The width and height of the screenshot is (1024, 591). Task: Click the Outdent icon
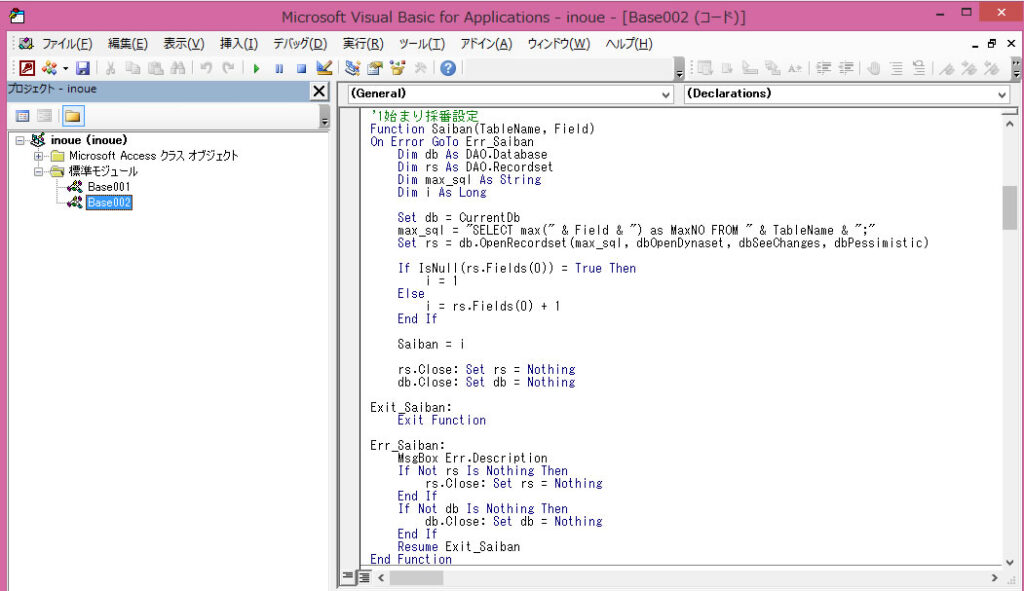[x=846, y=68]
